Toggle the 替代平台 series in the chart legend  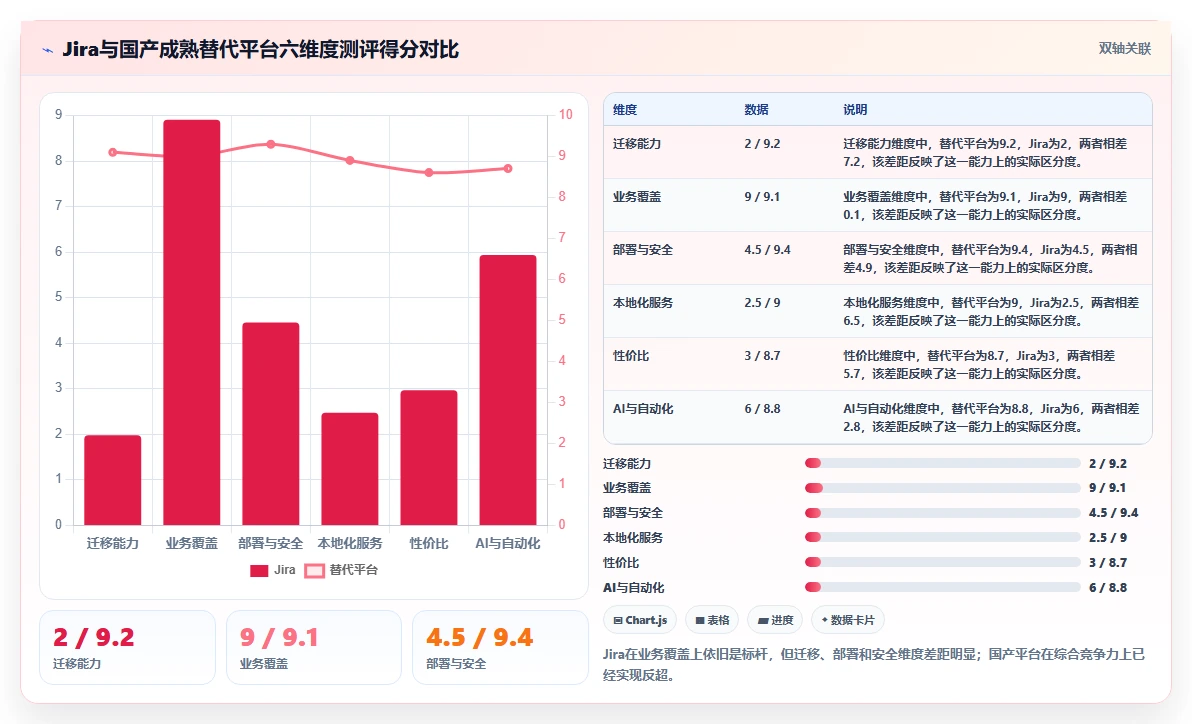pos(341,570)
